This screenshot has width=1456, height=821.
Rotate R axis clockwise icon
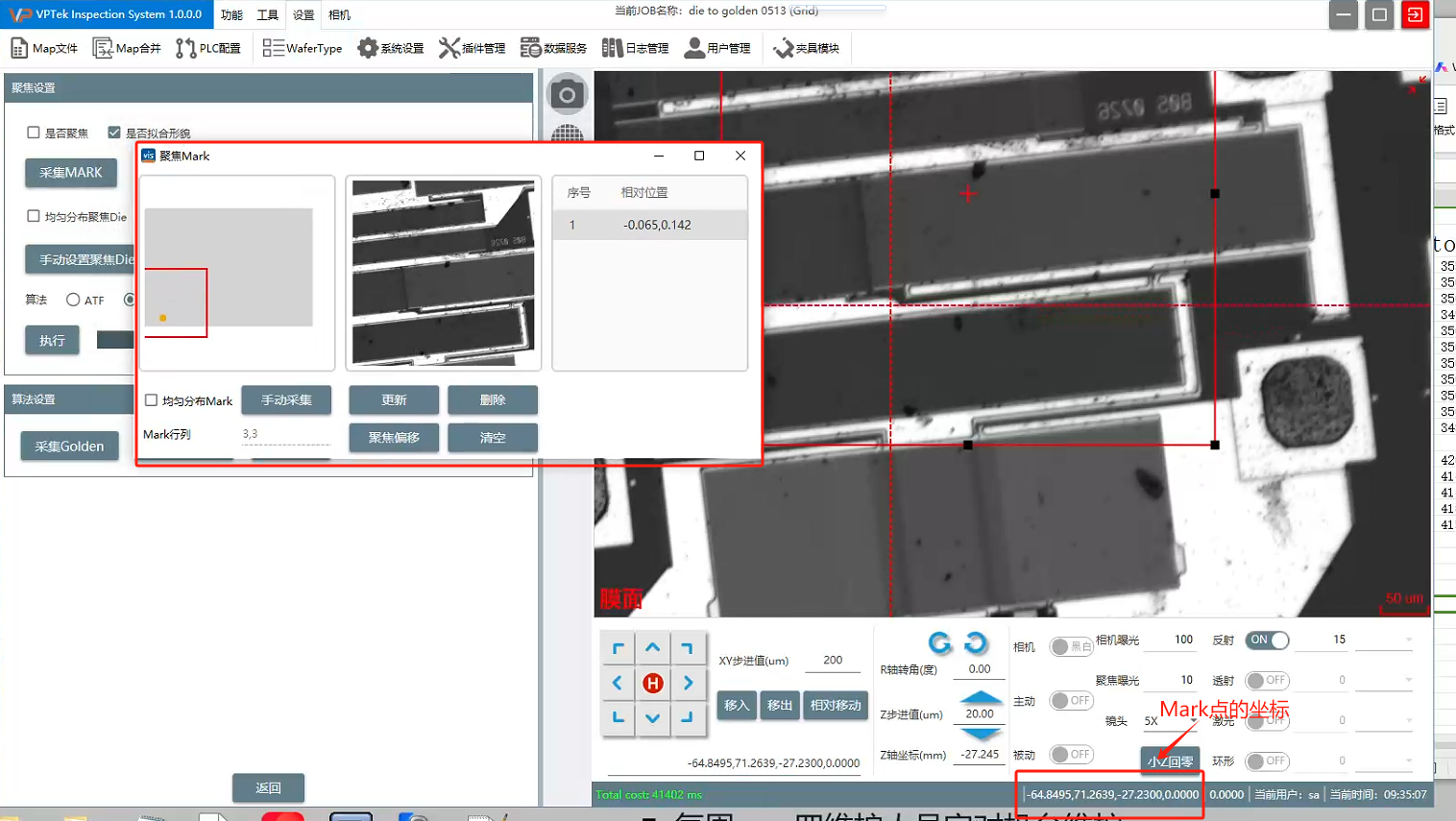pyautogui.click(x=976, y=642)
